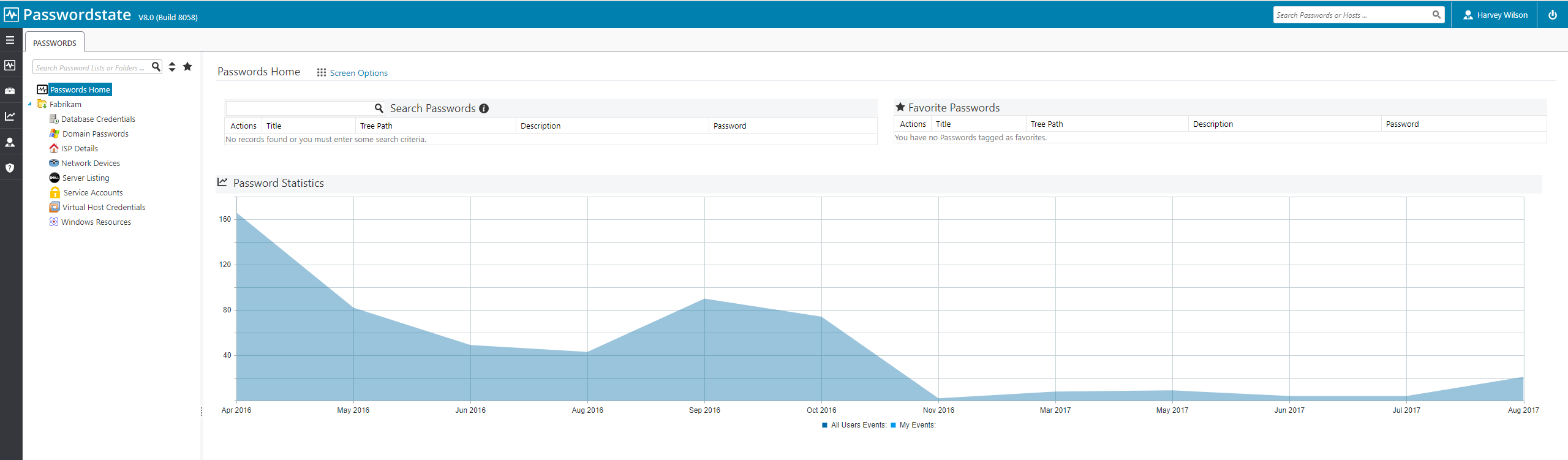Screen dimensions: 1568x460
Task: Open the Domain Passwords list
Action: (95, 134)
